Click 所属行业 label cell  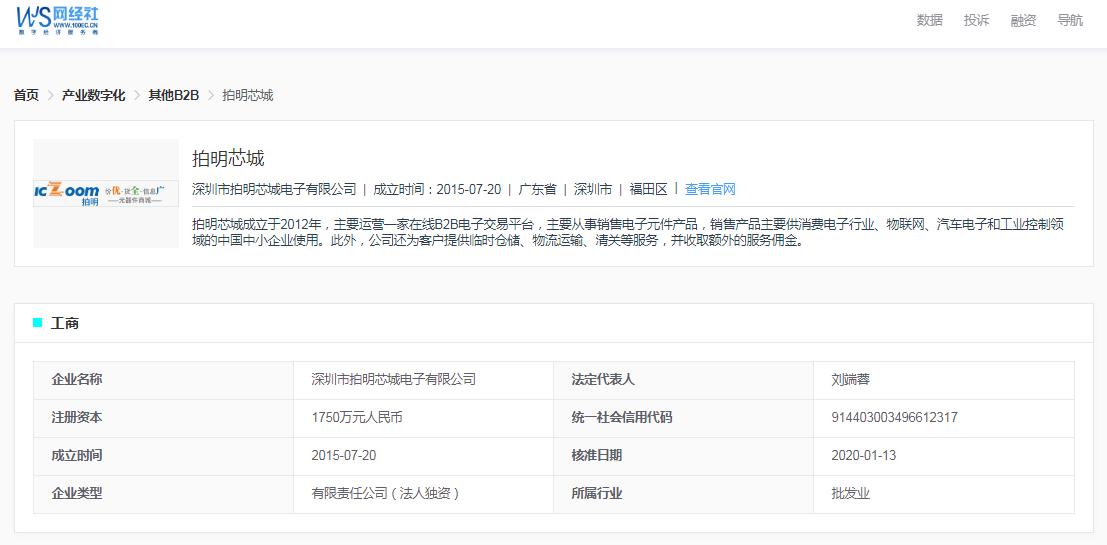[x=683, y=494]
